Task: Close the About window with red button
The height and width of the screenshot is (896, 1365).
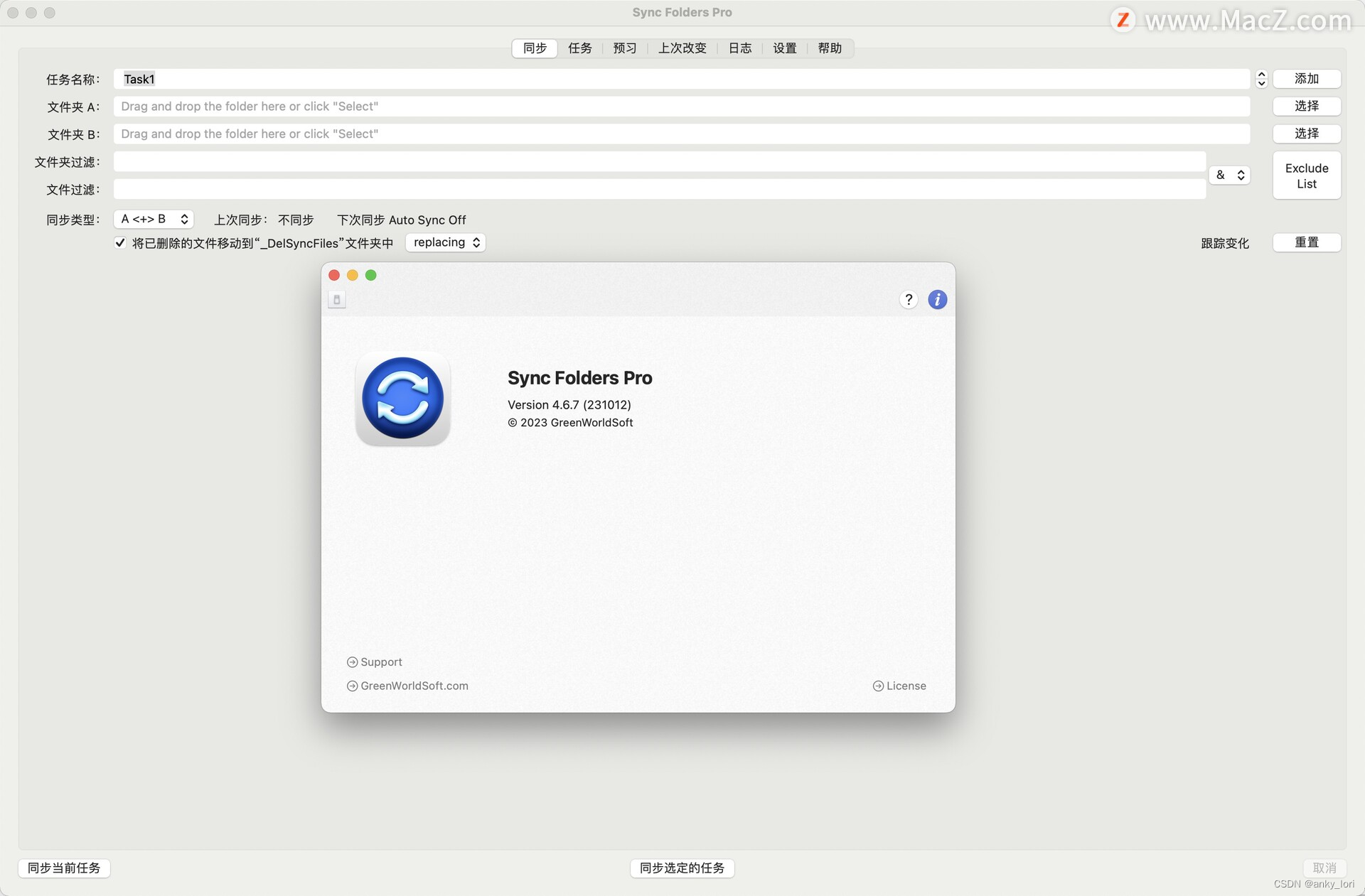Action: (334, 276)
